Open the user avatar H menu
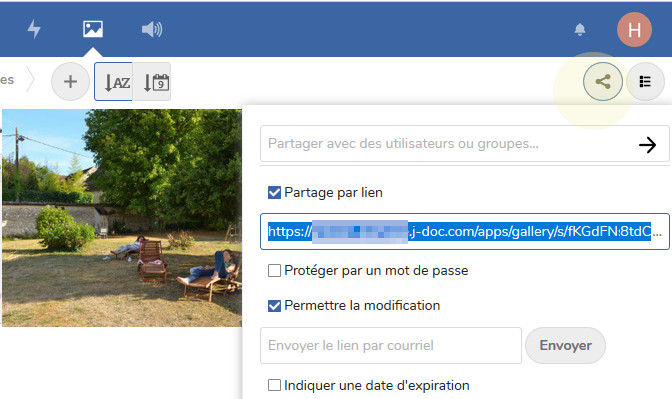 [x=634, y=30]
